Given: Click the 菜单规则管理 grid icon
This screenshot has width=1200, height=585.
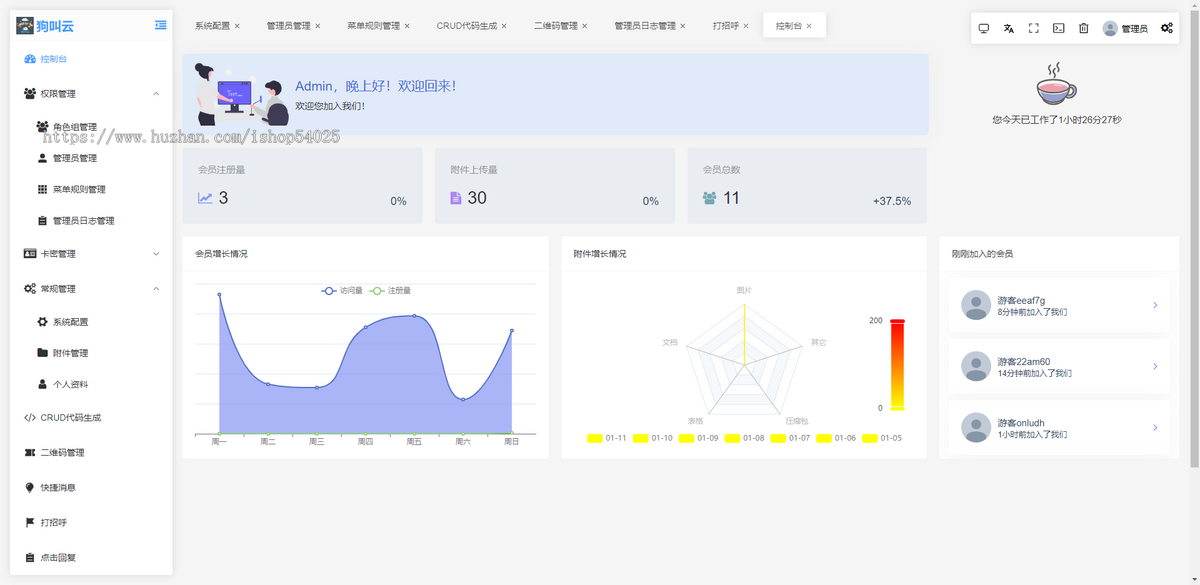Looking at the screenshot, I should (42, 189).
